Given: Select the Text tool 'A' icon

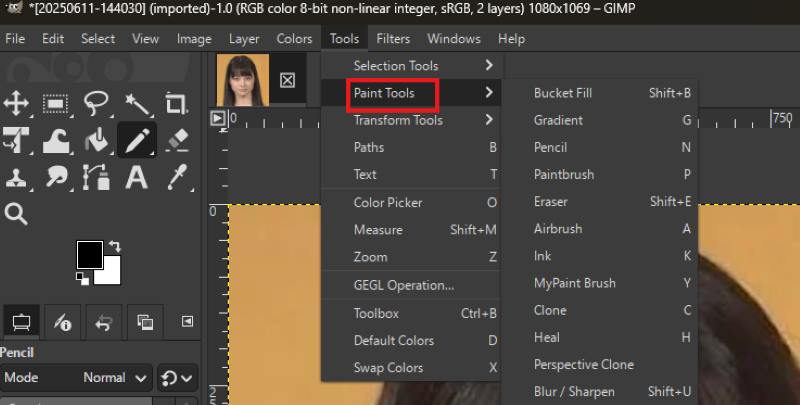Looking at the screenshot, I should click(x=137, y=178).
